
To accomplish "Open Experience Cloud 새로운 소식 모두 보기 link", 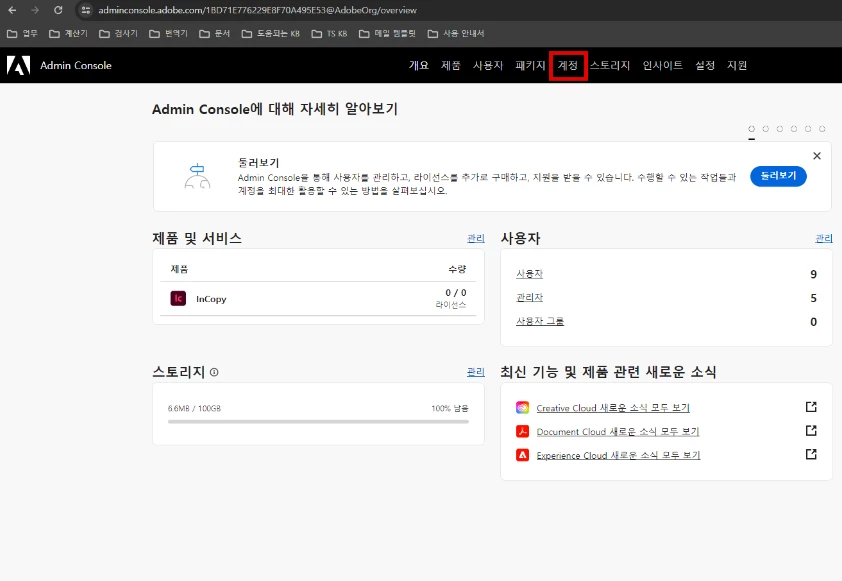I will (618, 455).
